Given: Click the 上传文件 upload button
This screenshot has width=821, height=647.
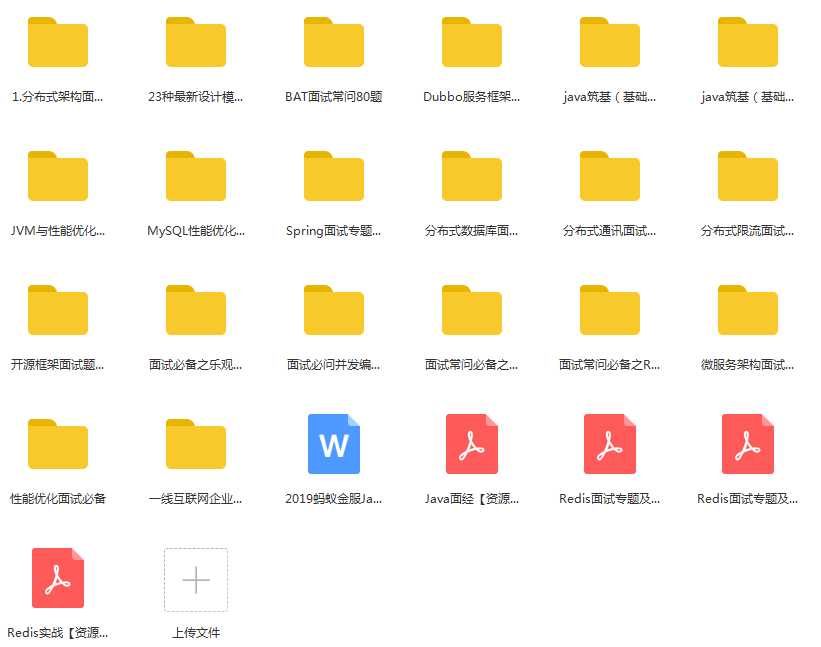Looking at the screenshot, I should coord(196,580).
